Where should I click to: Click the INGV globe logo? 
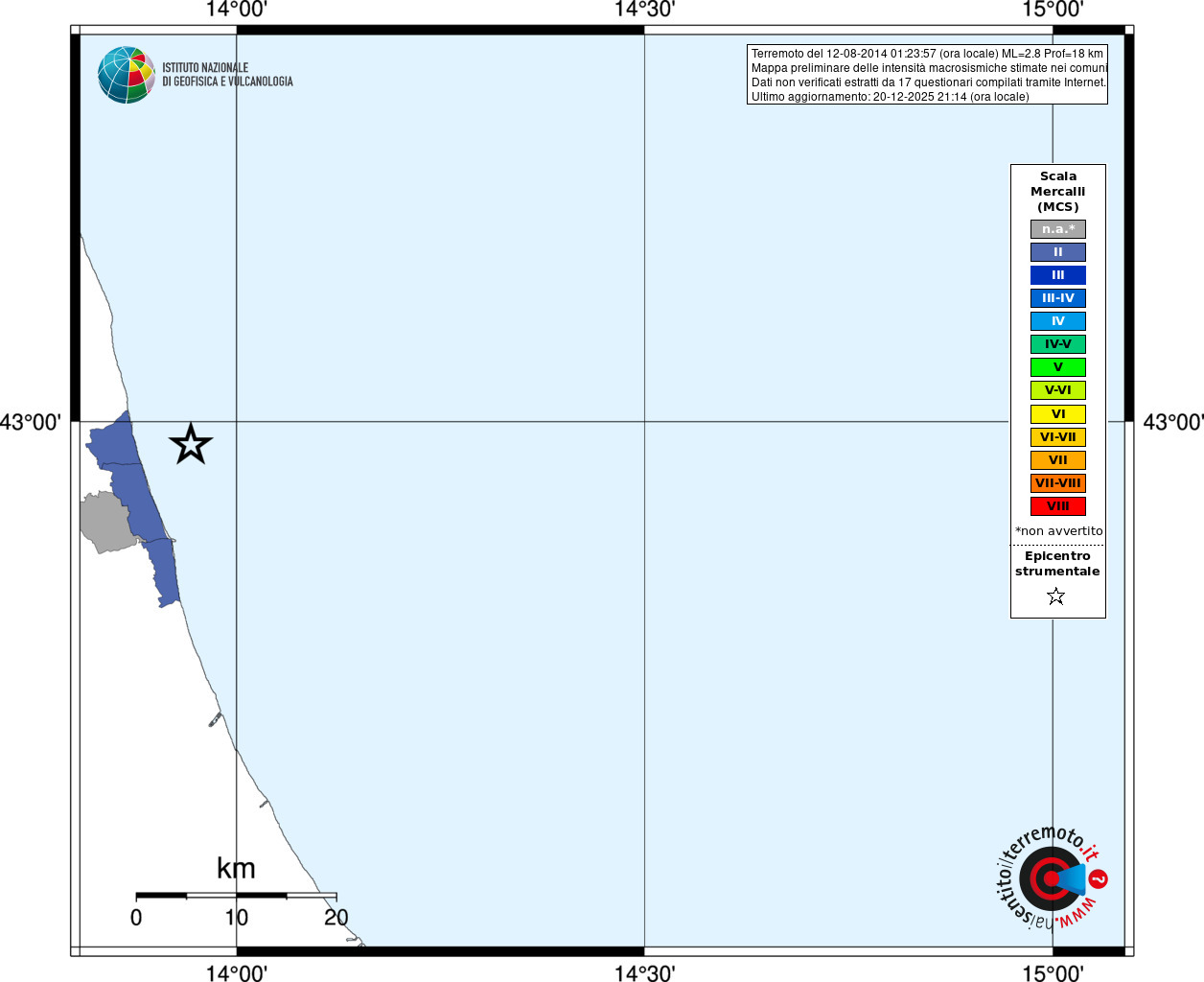[x=127, y=75]
